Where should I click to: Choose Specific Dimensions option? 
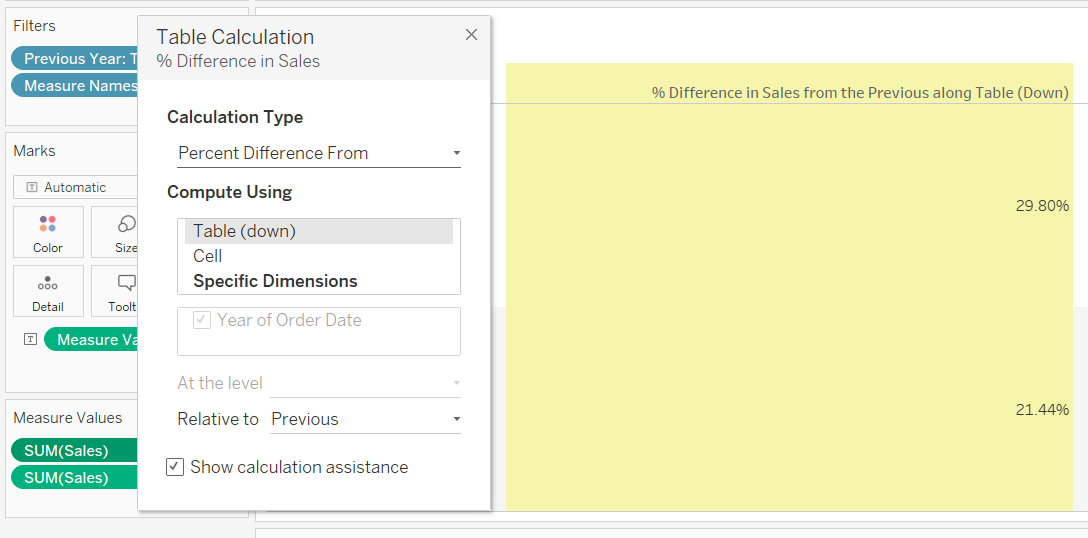pyautogui.click(x=275, y=281)
